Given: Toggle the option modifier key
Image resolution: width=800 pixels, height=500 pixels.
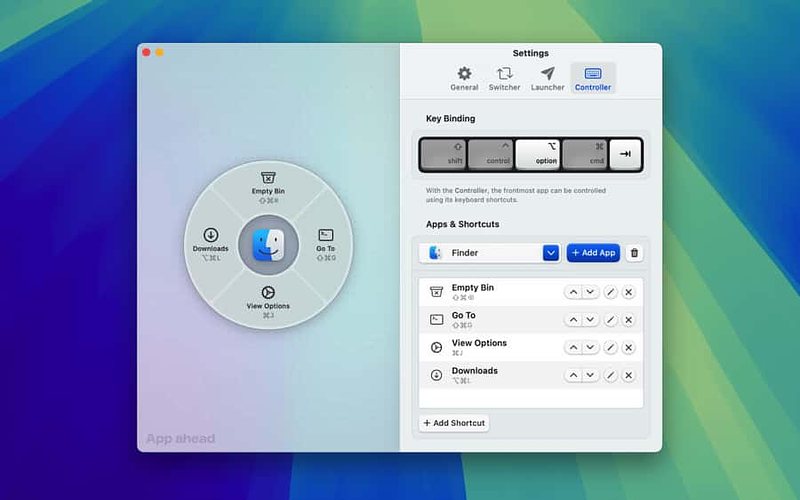Looking at the screenshot, I should (538, 154).
